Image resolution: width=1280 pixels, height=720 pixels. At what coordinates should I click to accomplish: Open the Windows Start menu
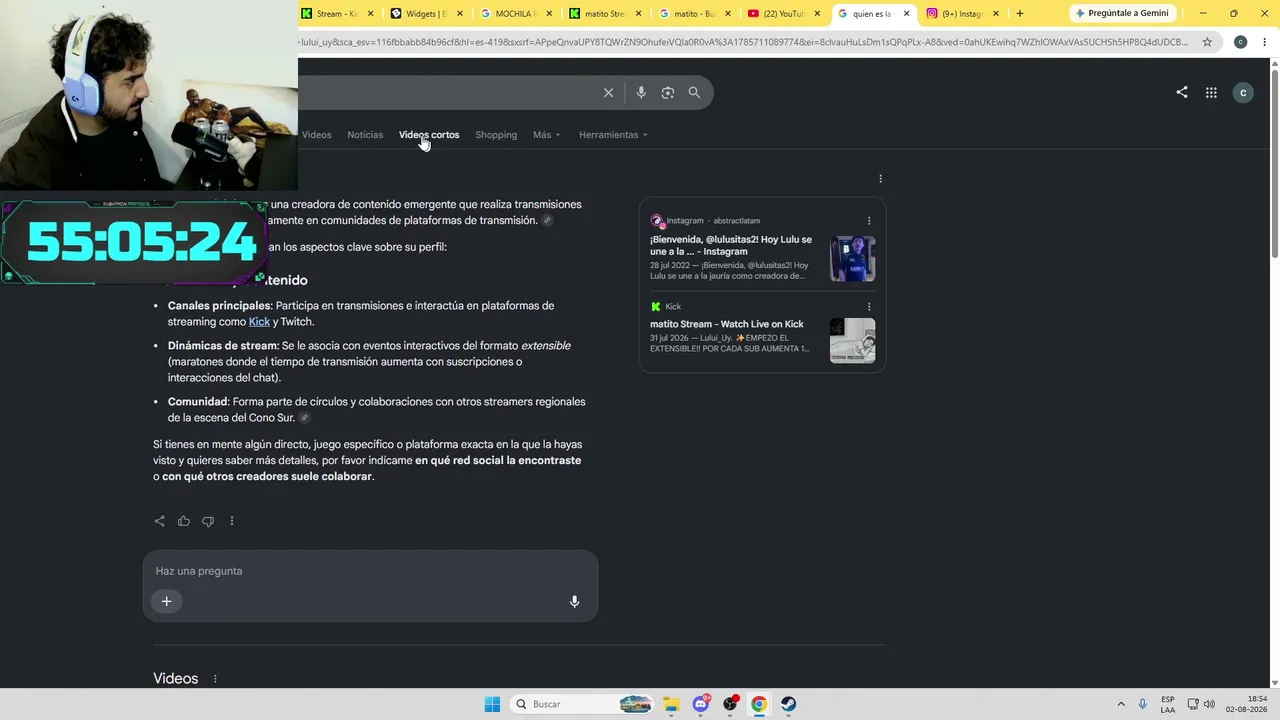coord(492,704)
